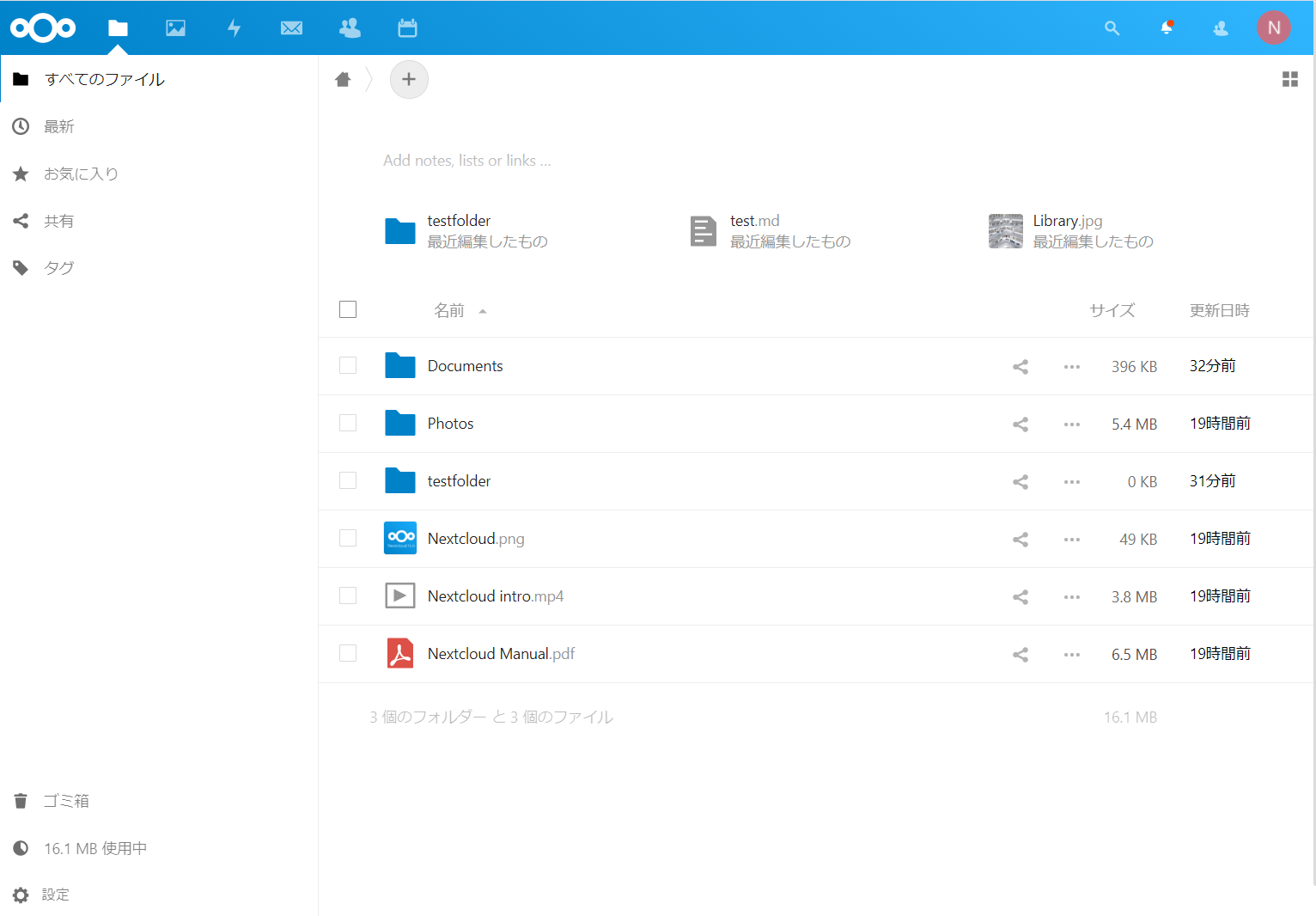Image resolution: width=1316 pixels, height=916 pixels.
Task: Open Nextcloud Manual.pdf document
Action: [x=502, y=654]
